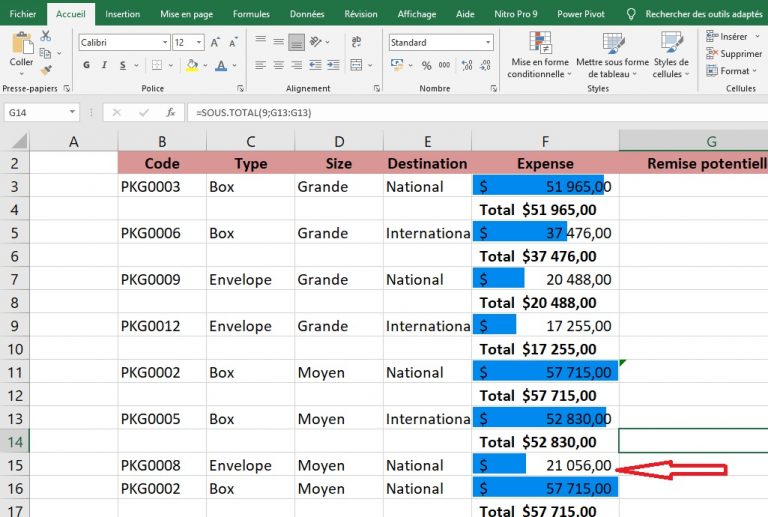
Task: Open Standard number format dropdown
Action: coord(488,43)
